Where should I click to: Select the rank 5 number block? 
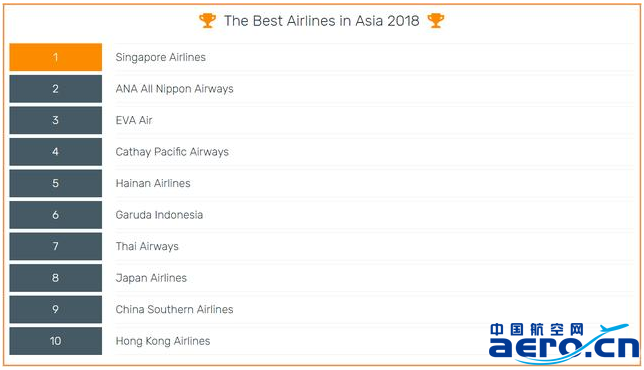coord(55,183)
